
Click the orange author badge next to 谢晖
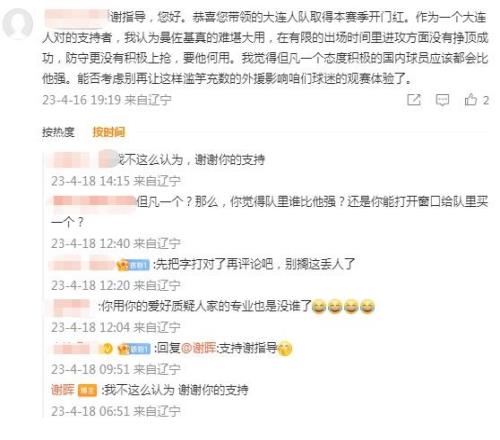[x=87, y=390]
